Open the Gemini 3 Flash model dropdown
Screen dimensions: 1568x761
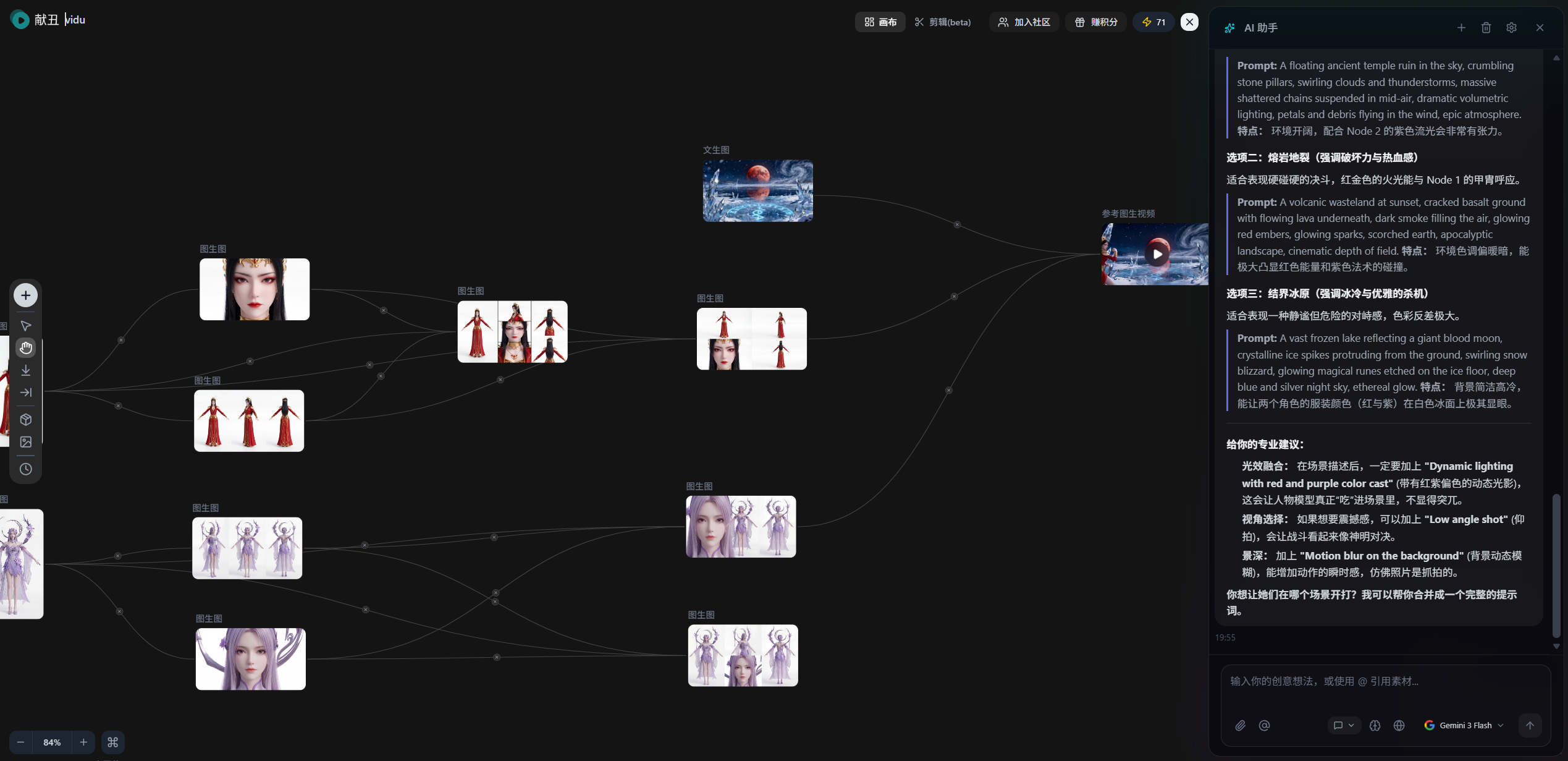point(1463,726)
